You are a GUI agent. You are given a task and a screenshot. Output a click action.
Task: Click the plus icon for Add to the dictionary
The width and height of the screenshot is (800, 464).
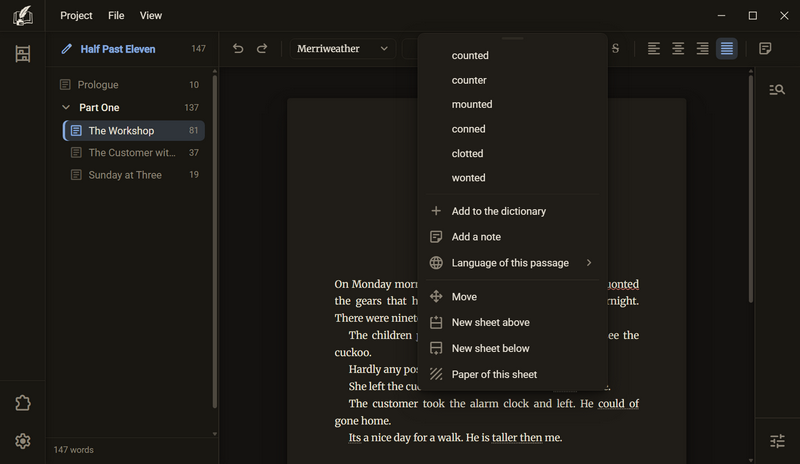point(436,211)
